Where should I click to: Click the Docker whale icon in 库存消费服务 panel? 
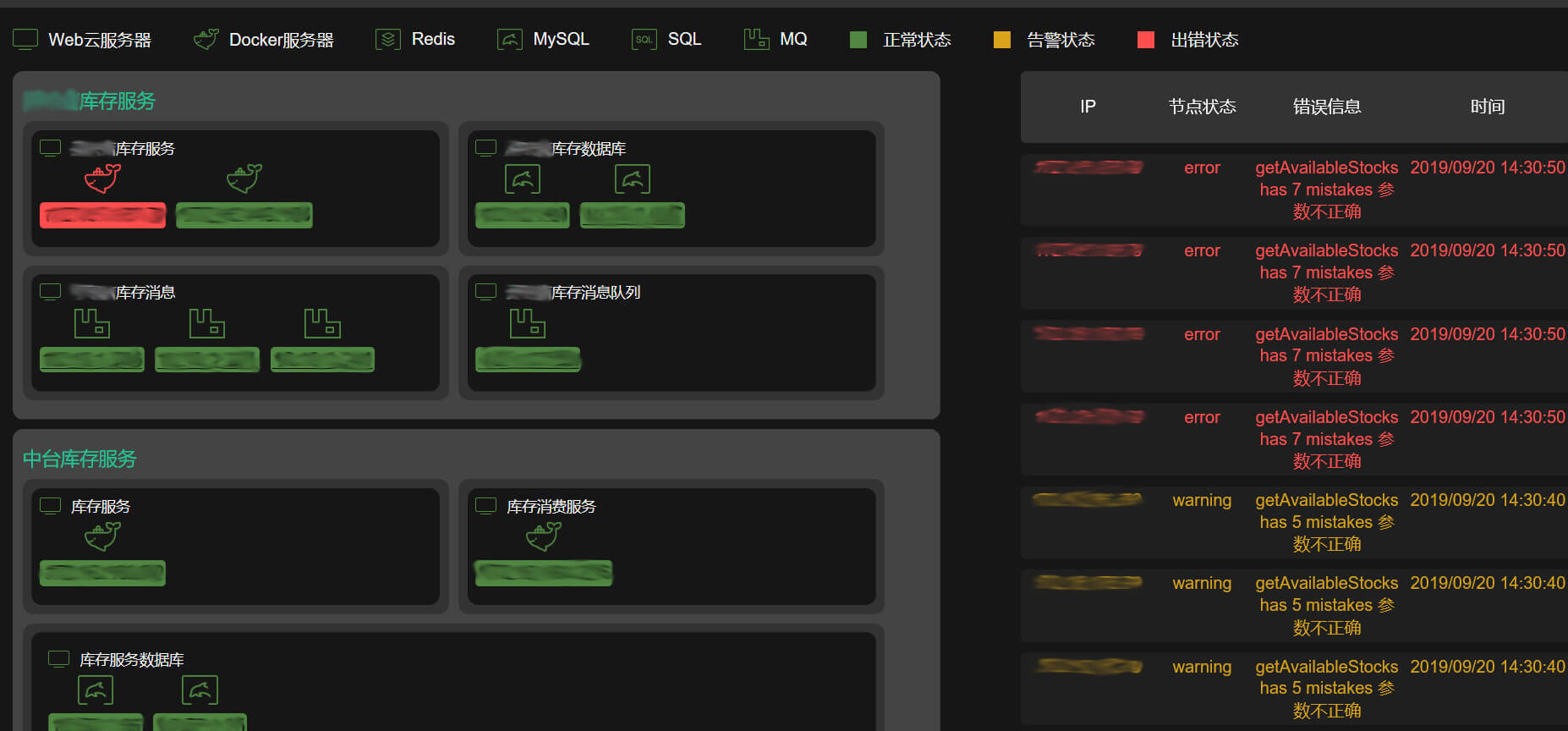(543, 536)
